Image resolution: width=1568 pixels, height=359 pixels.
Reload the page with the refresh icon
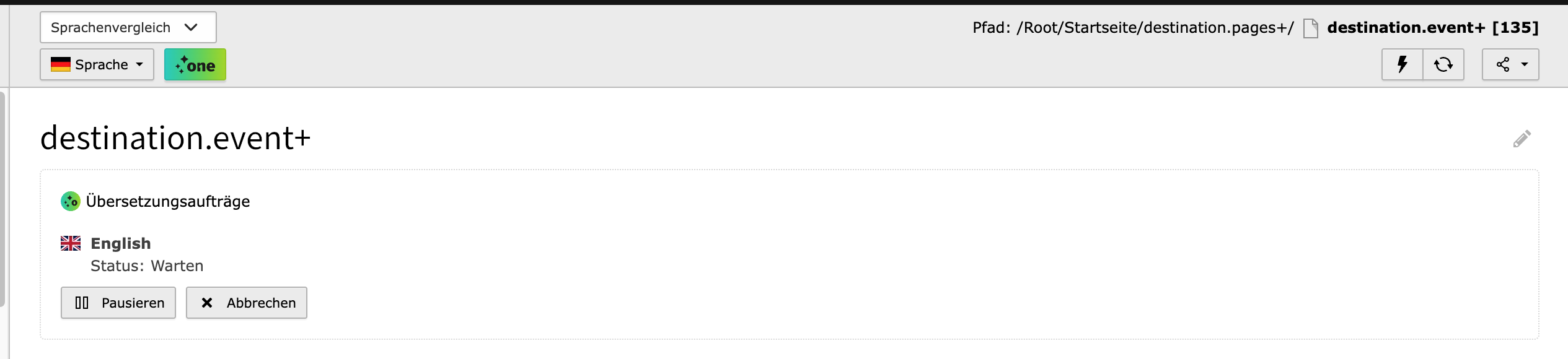[1443, 64]
